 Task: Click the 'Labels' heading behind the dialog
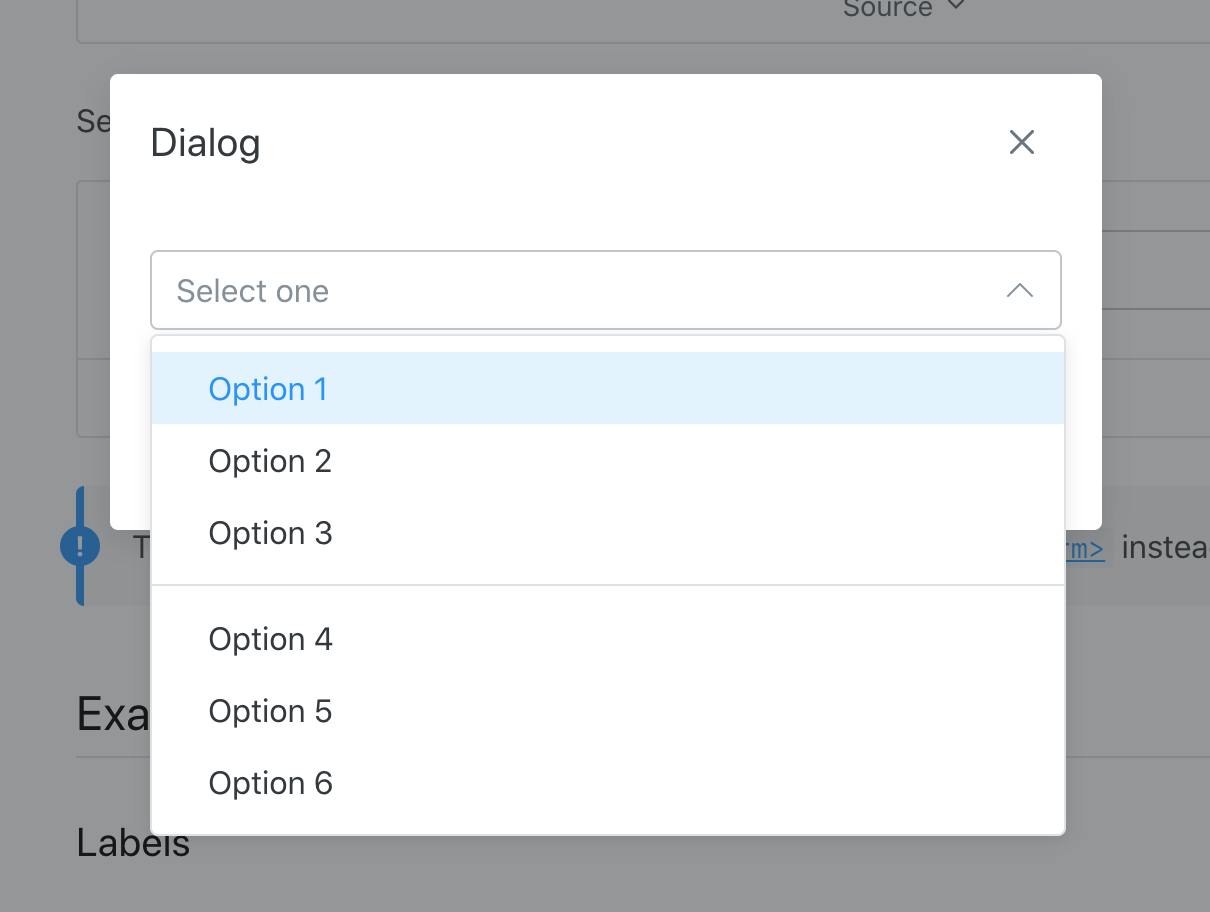(133, 844)
